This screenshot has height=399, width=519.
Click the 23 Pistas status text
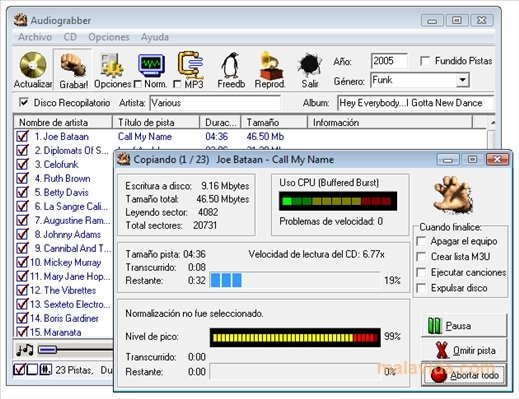point(74,370)
